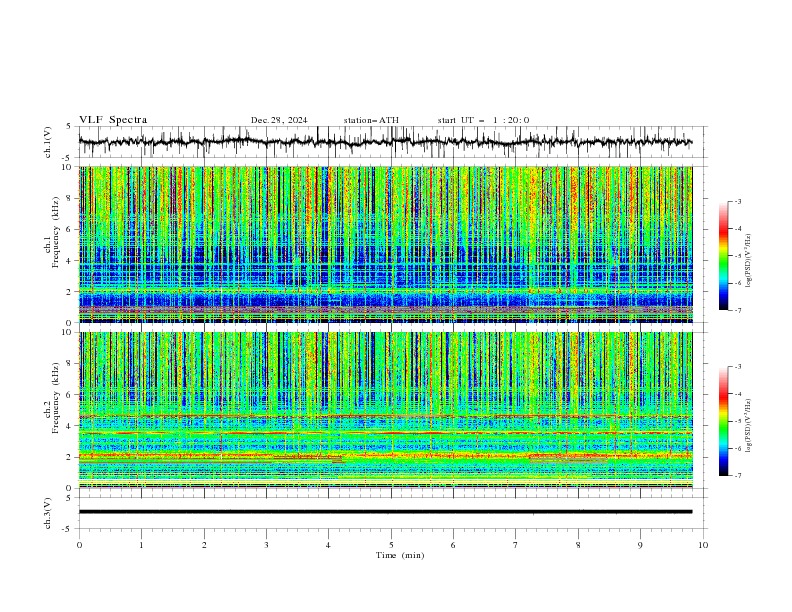Viewport: 792px width, 612px height.
Task: Click the 'station=ATH' label
Action: (371, 120)
